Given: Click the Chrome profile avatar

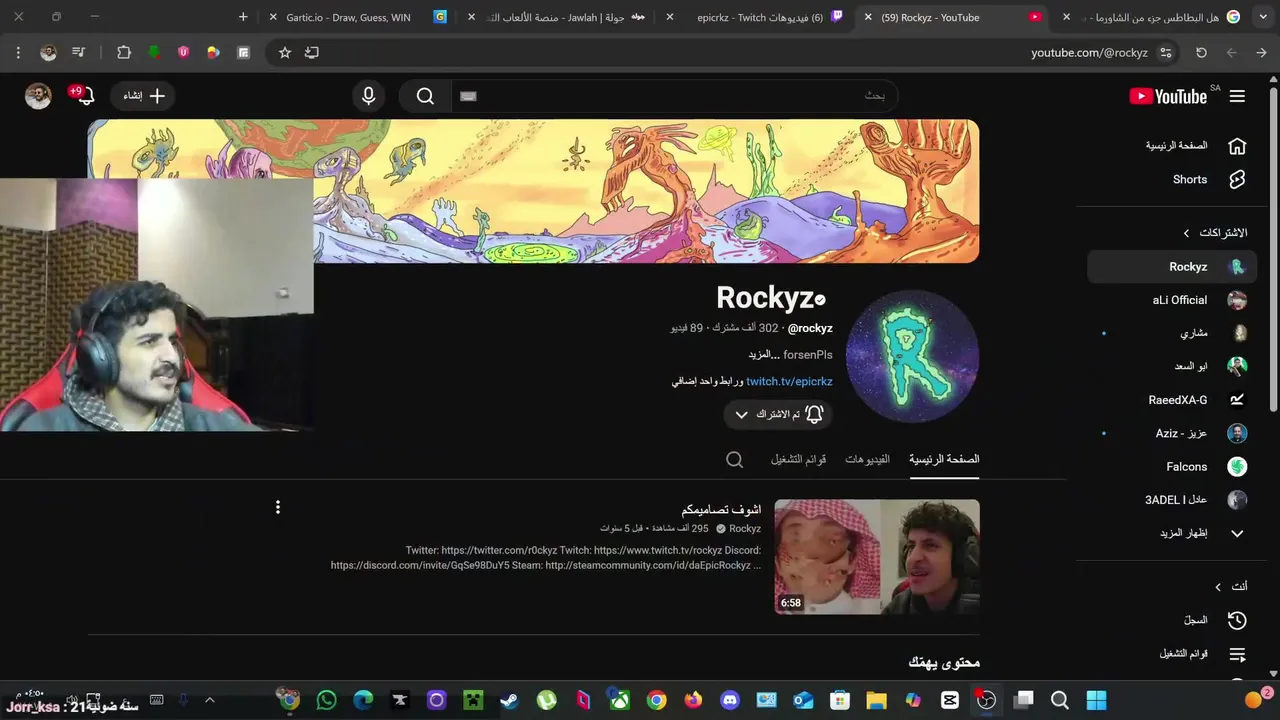Looking at the screenshot, I should click(48, 52).
